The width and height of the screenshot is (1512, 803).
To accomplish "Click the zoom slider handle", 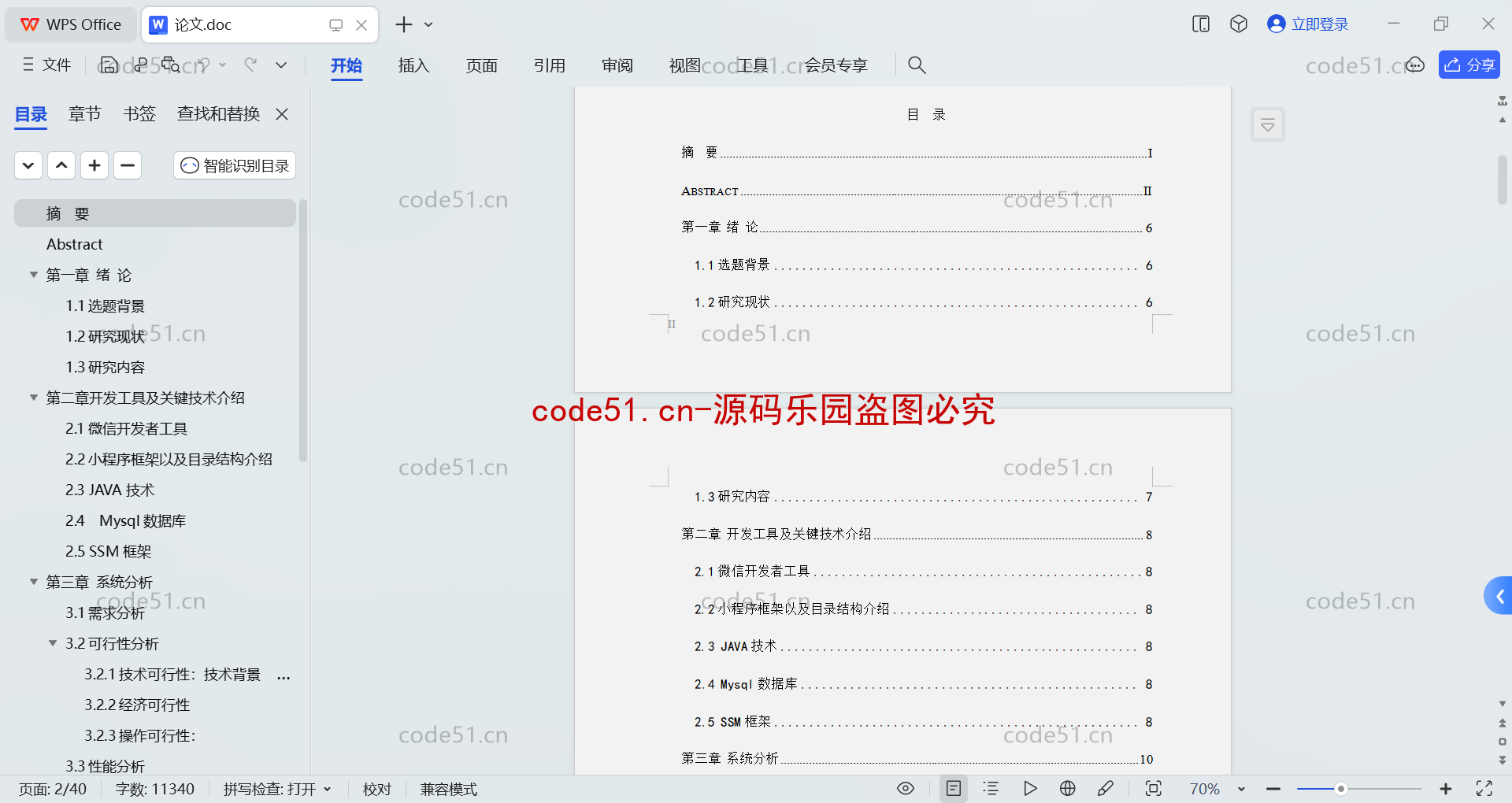I will (1340, 789).
